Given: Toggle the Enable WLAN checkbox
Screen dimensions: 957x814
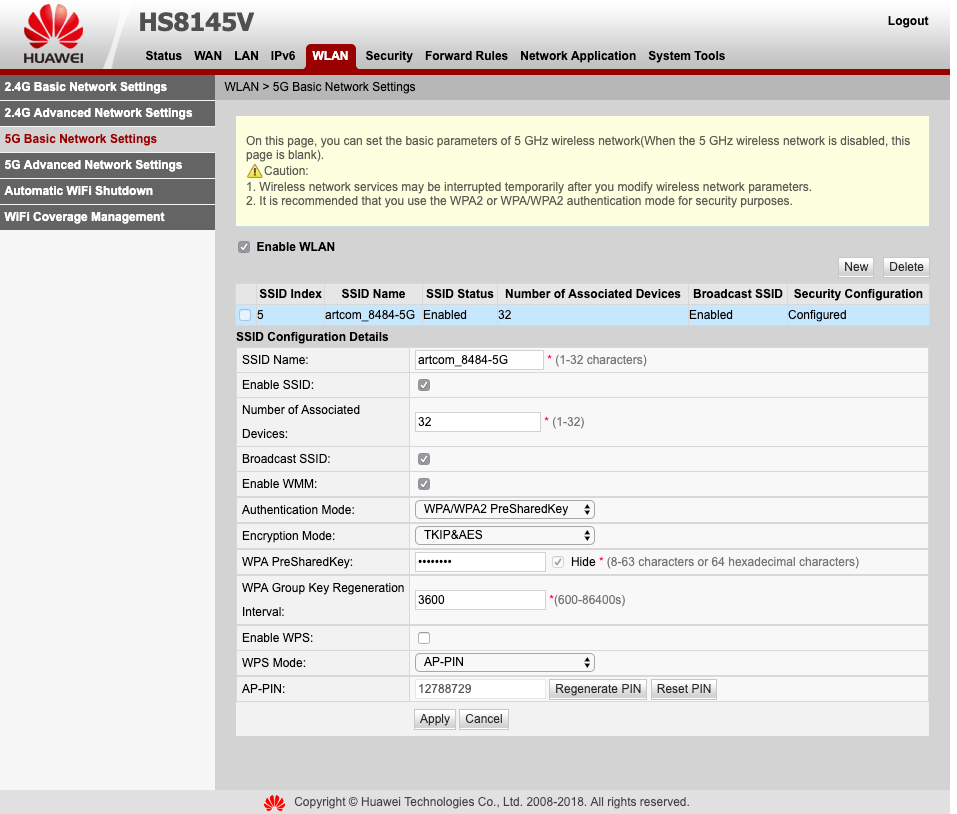Looking at the screenshot, I should [x=244, y=247].
